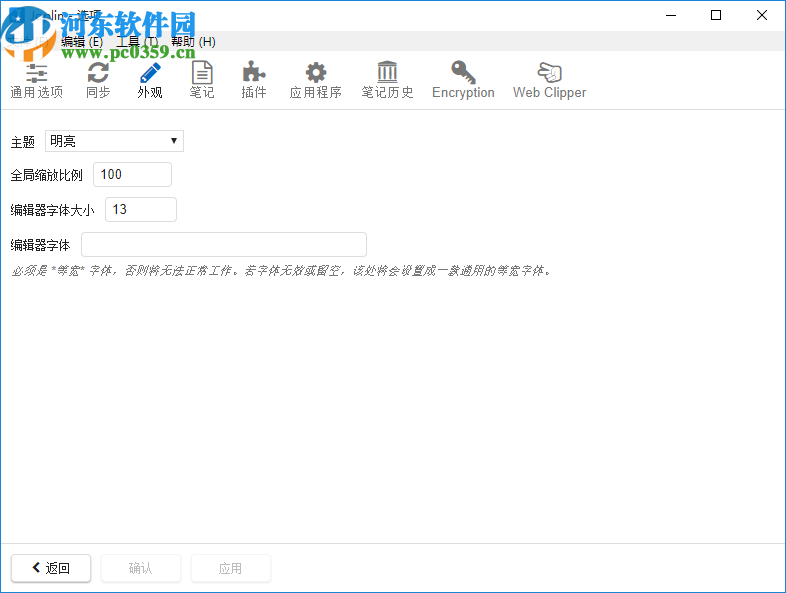Viewport: 786px width, 593px height.
Task: Close the options window
Action: pos(761,15)
